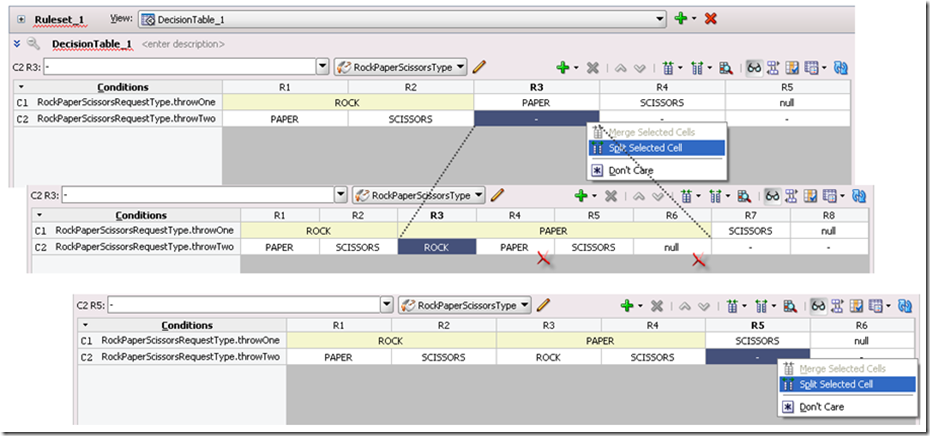Collapse the Conditions header triangle in five-rule table
The width and height of the screenshot is (930, 436).
click(x=21, y=87)
